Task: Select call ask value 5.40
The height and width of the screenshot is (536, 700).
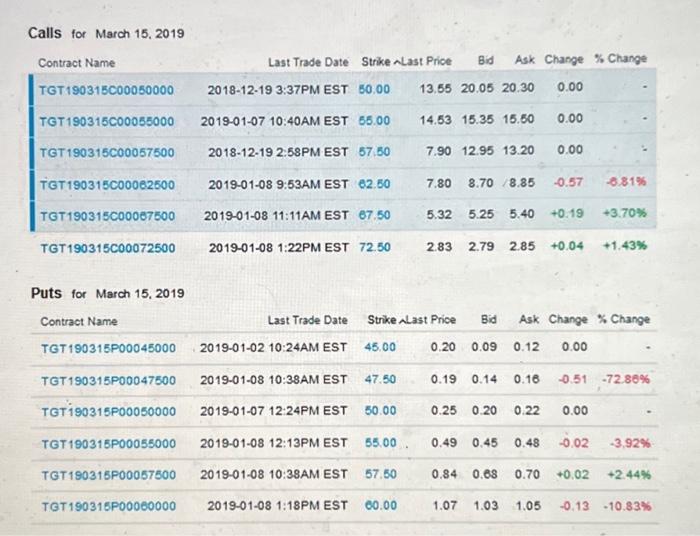Action: coord(521,214)
